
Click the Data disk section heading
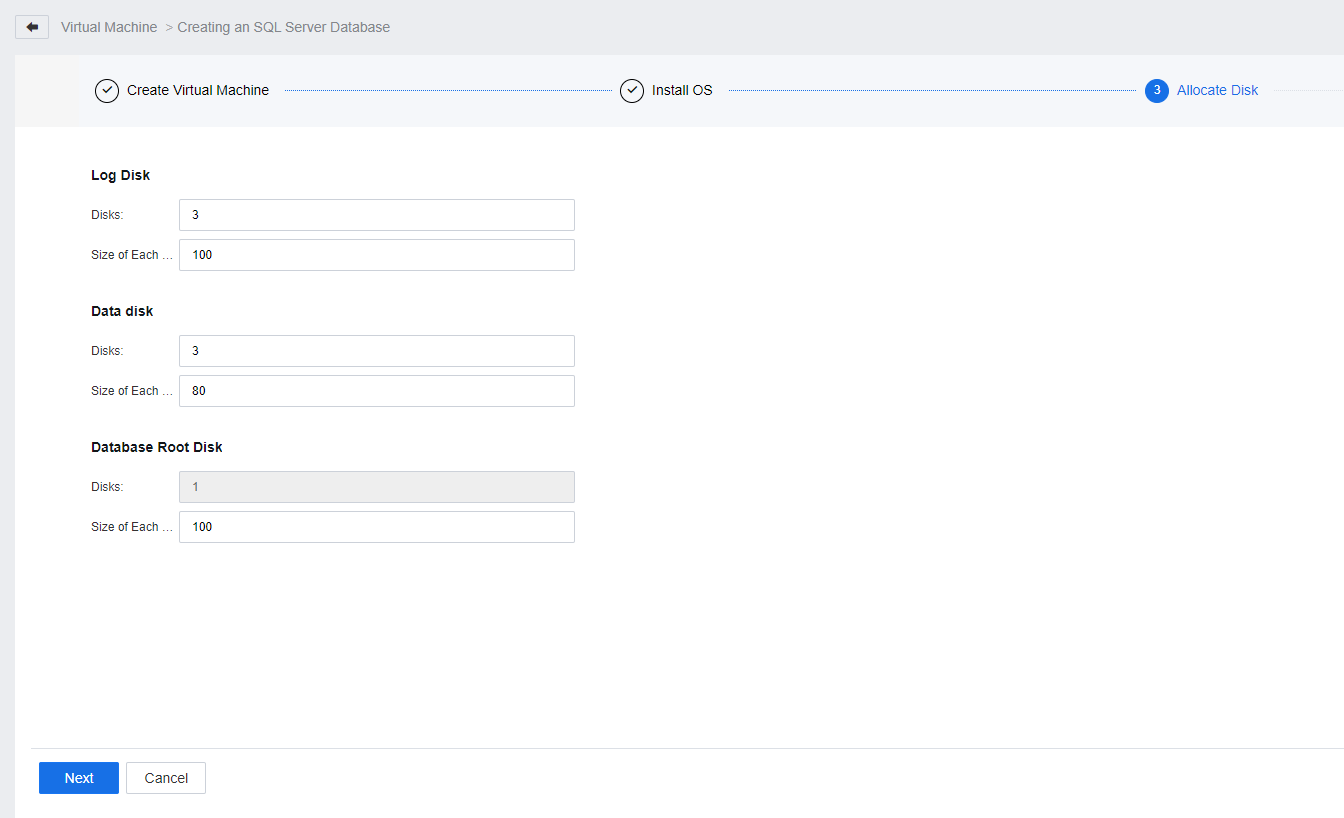122,311
